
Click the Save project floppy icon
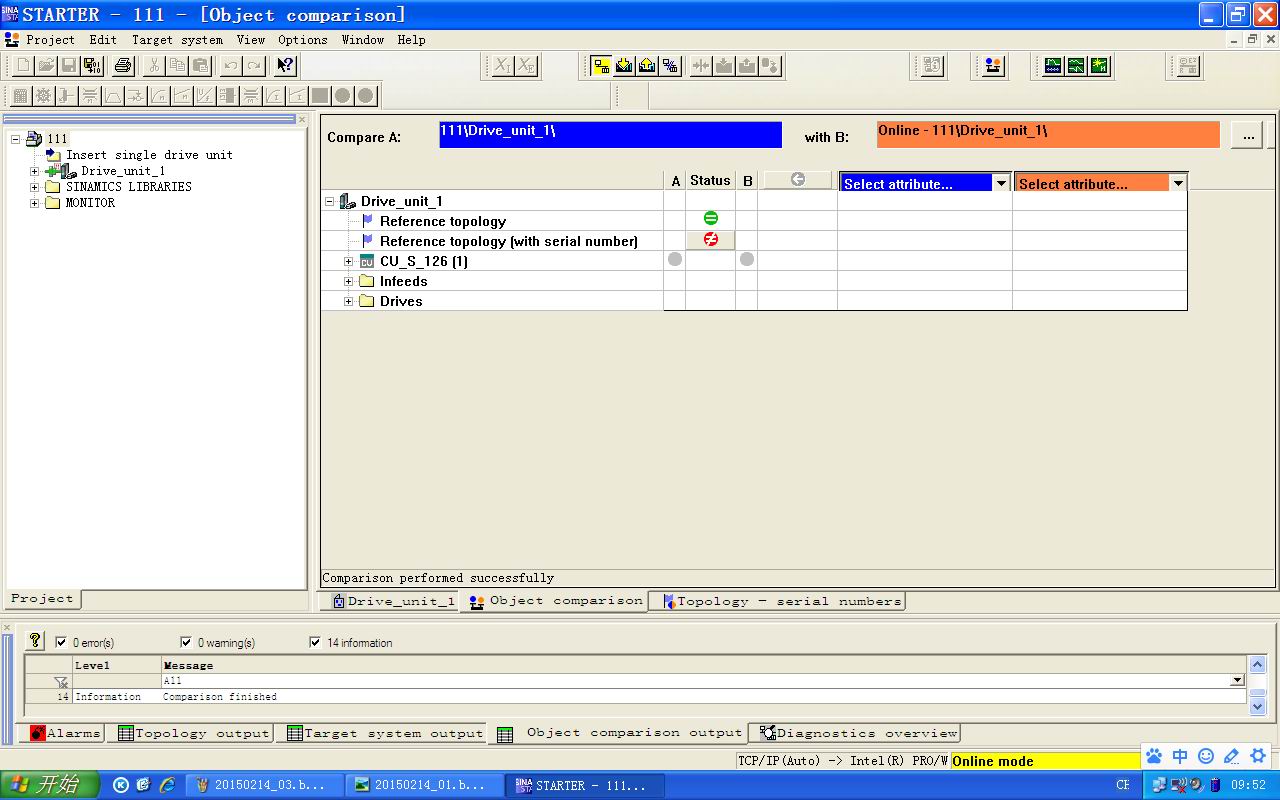click(x=69, y=66)
